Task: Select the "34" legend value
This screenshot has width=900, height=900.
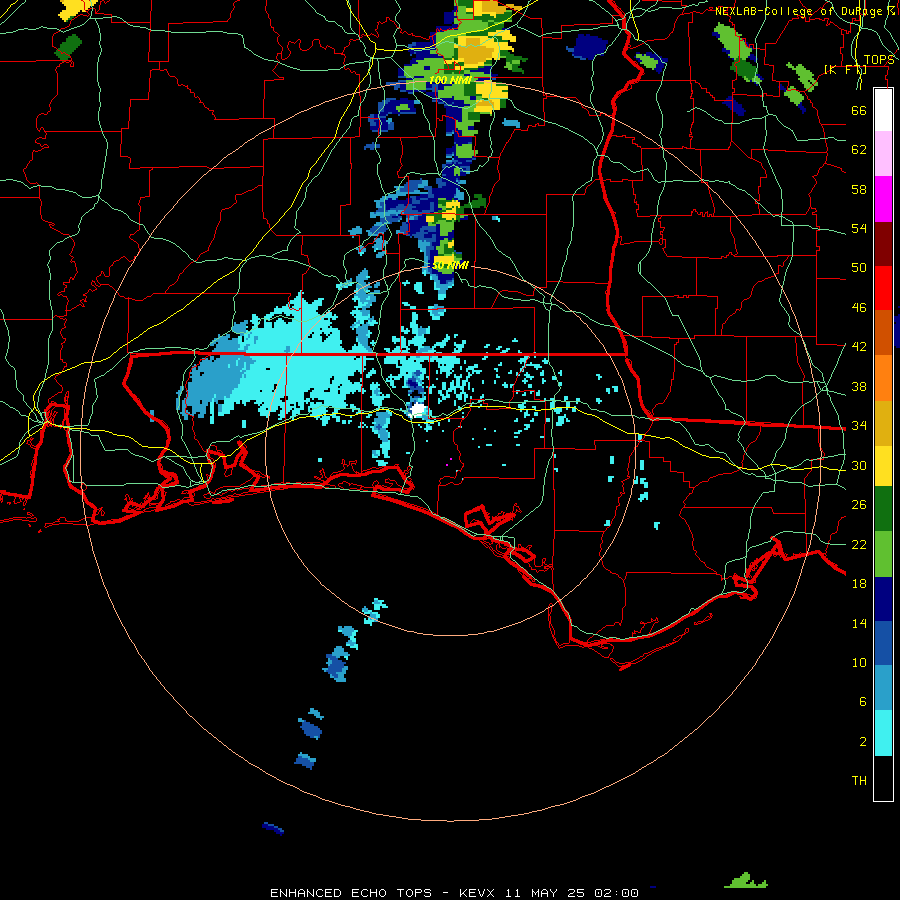Action: point(859,425)
